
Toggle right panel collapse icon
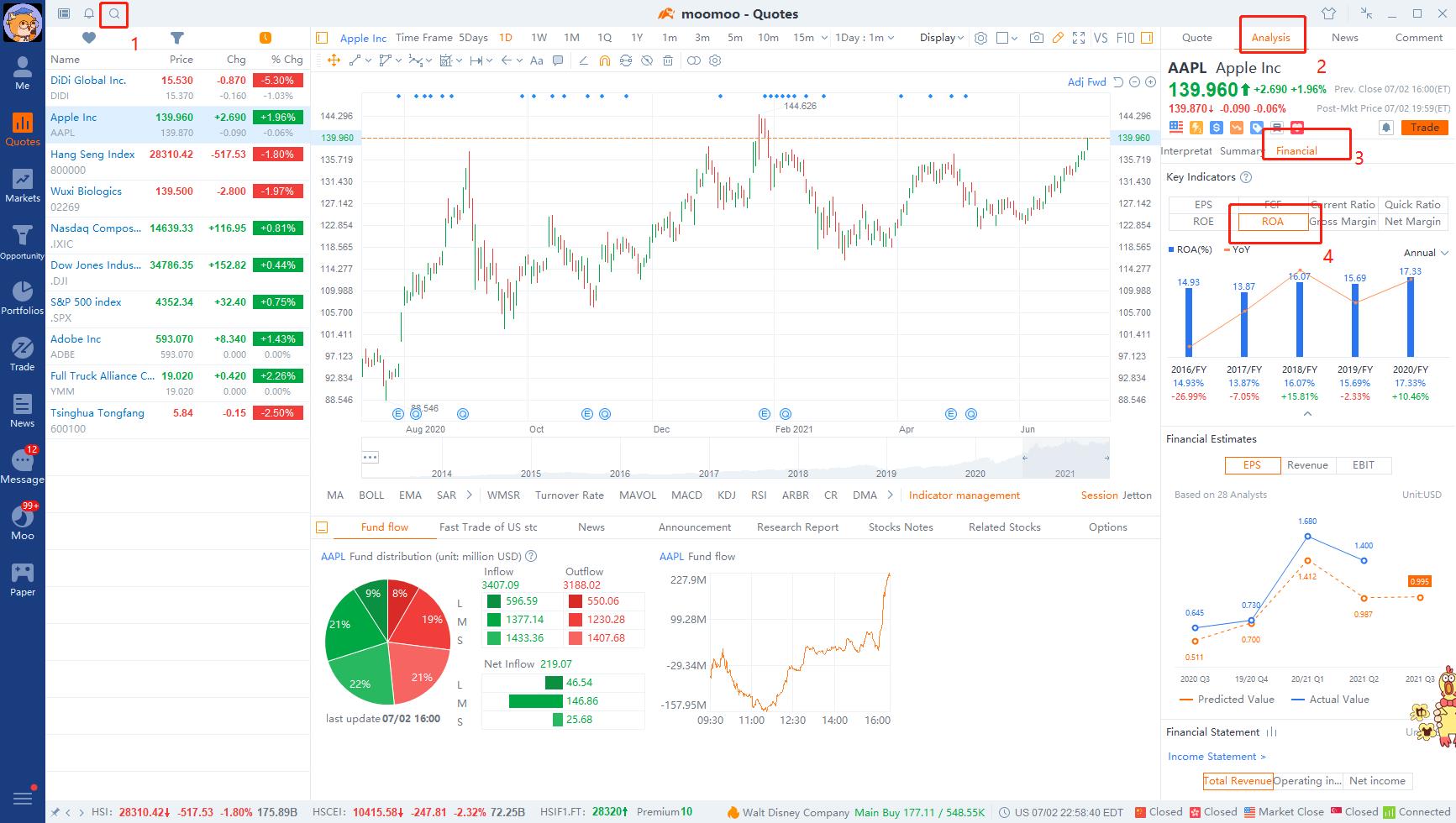1147,38
